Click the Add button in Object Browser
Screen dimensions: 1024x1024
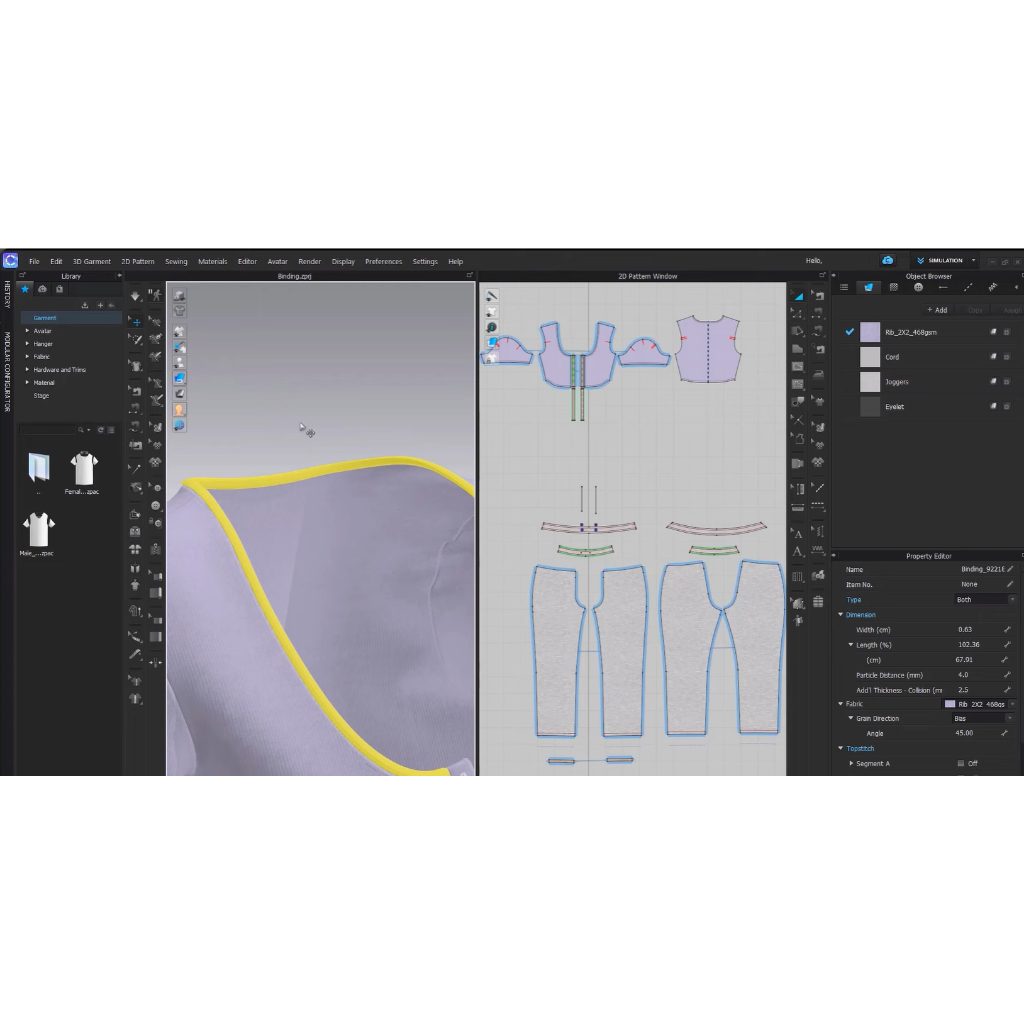click(x=937, y=310)
